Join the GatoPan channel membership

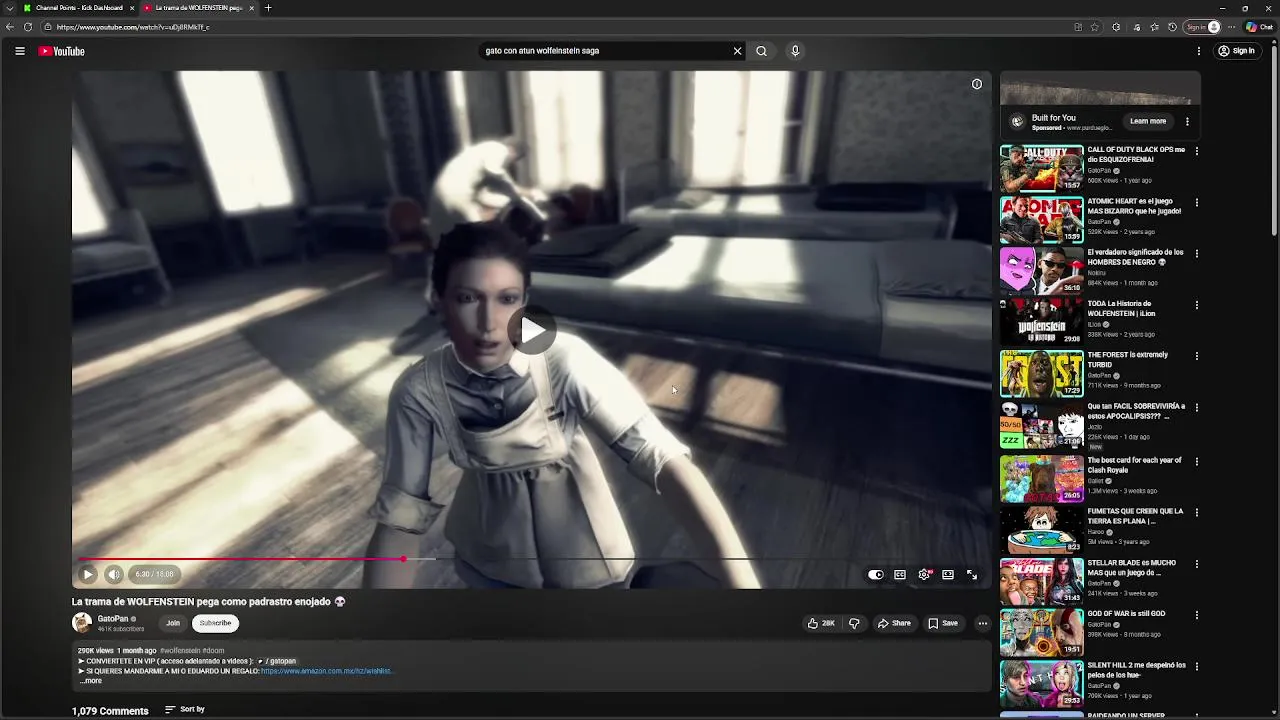pyautogui.click(x=173, y=623)
